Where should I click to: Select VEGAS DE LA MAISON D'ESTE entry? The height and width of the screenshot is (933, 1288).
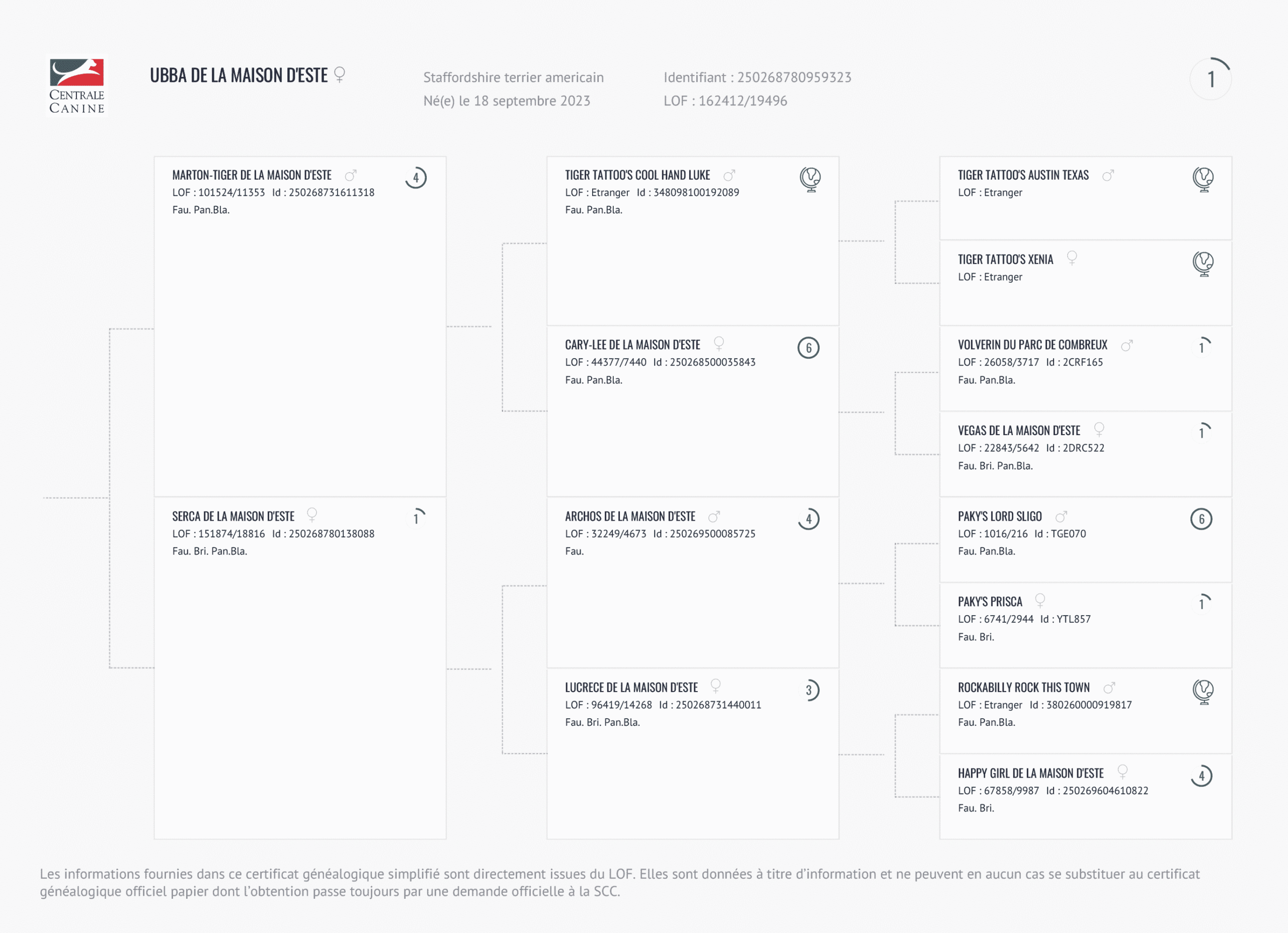(1018, 431)
